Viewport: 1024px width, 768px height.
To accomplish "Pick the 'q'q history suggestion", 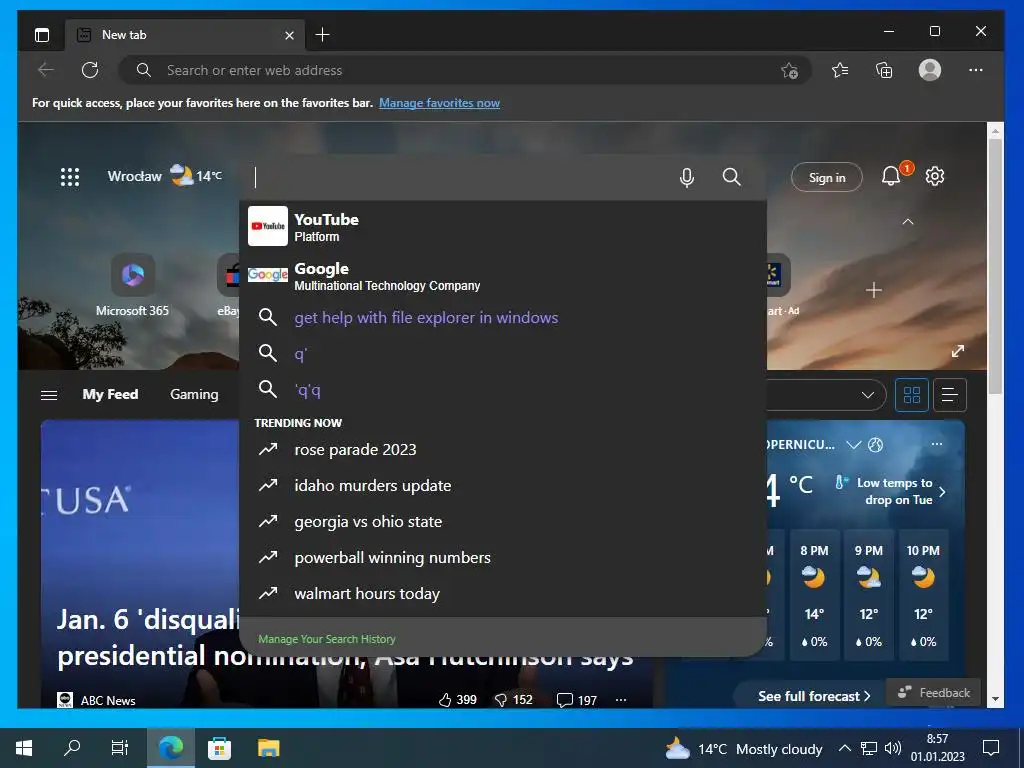I will [503, 390].
